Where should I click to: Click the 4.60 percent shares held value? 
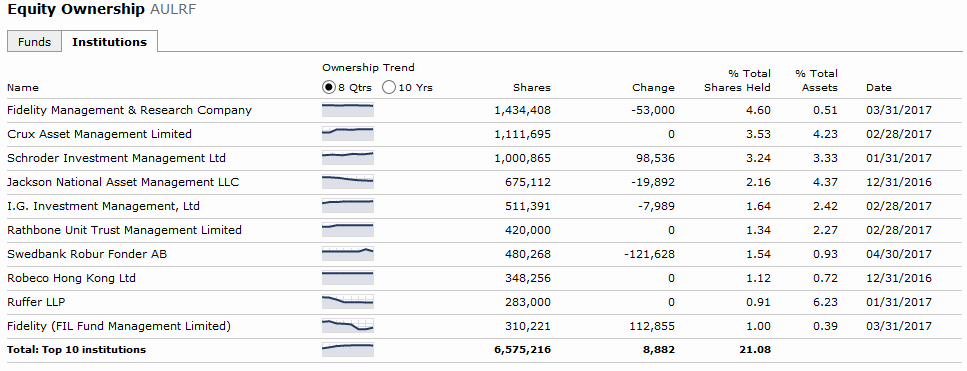pos(759,110)
